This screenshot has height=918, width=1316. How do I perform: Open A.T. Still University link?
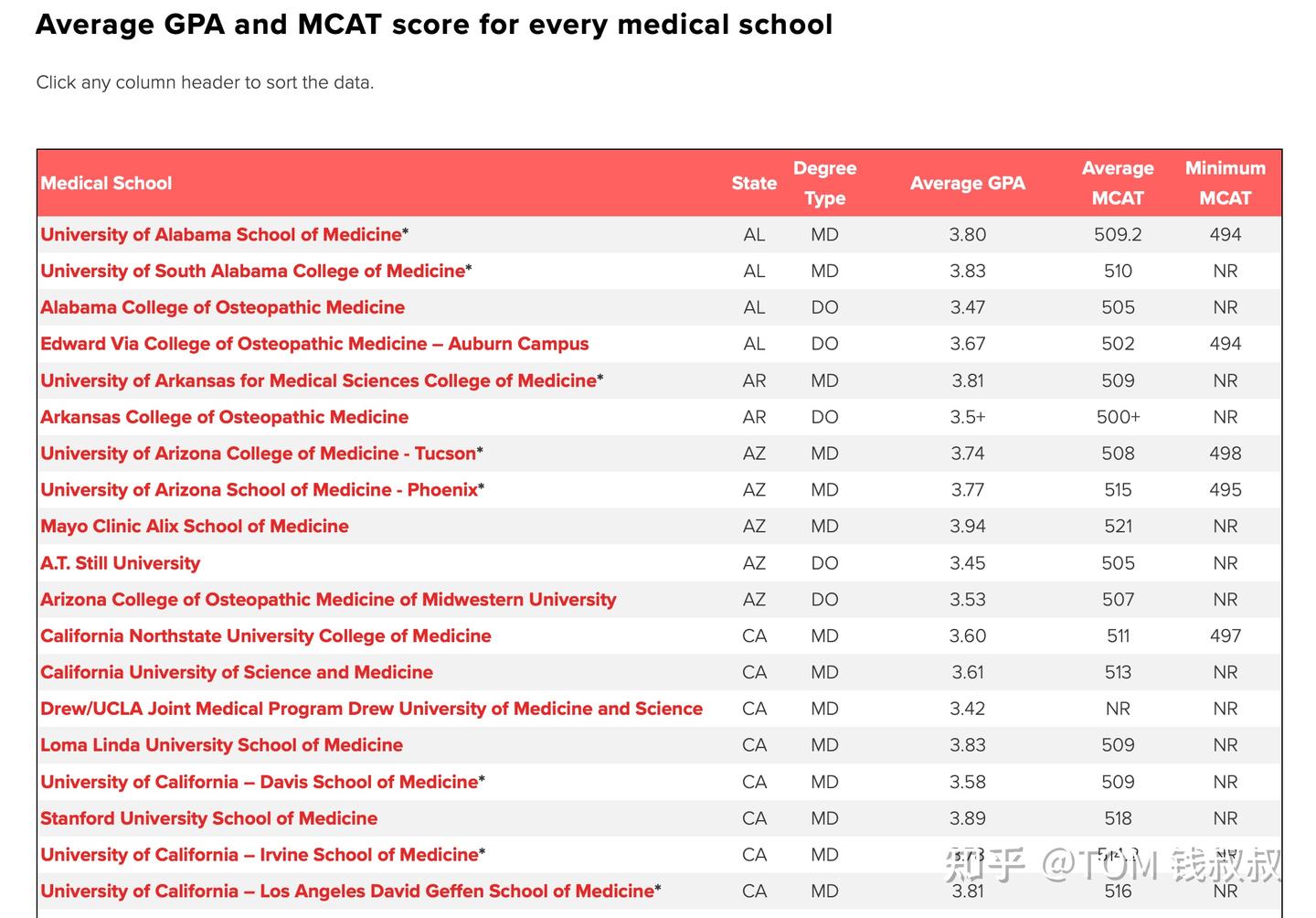(120, 562)
